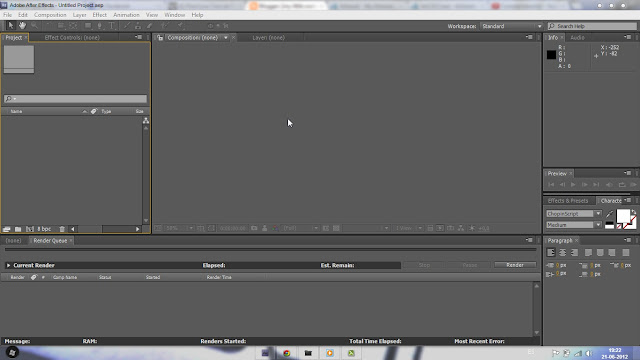Screen dimensions: 640x360
Task: Open media player icon on taskbar
Action: pos(329,353)
